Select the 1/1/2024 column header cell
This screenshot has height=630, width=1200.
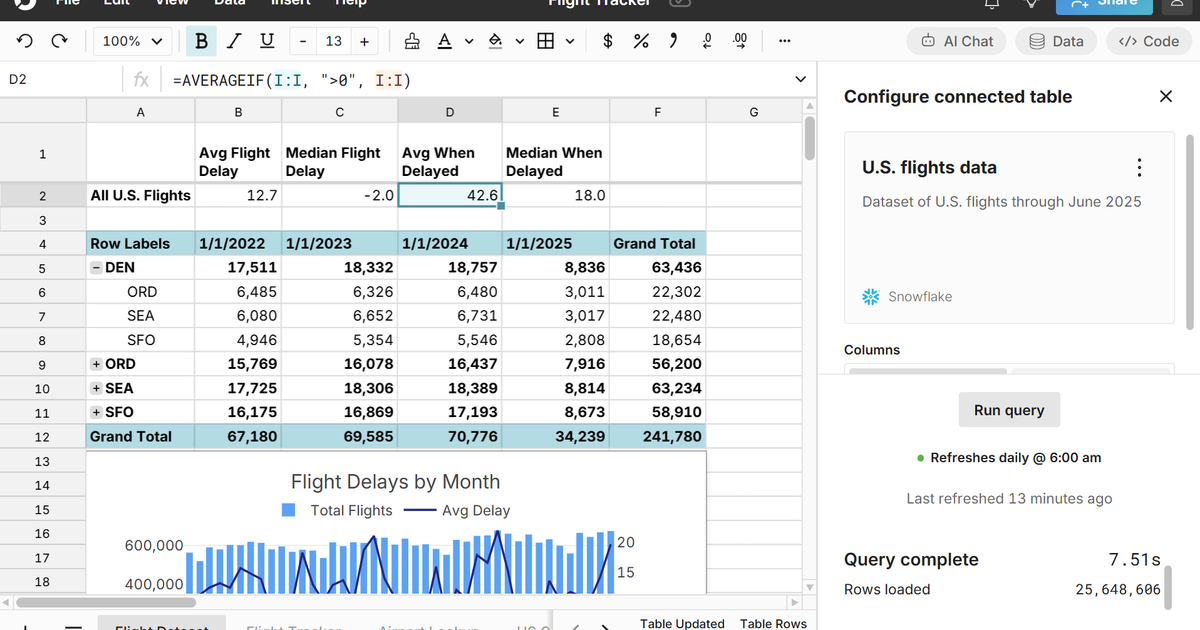450,243
